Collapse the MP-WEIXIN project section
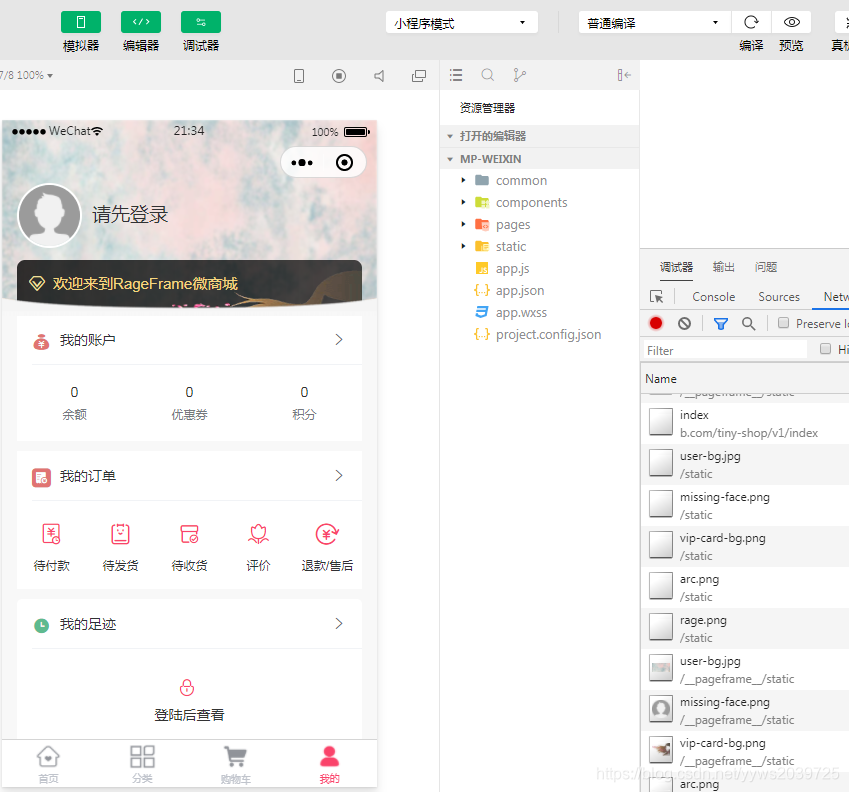849x792 pixels. [x=540, y=159]
